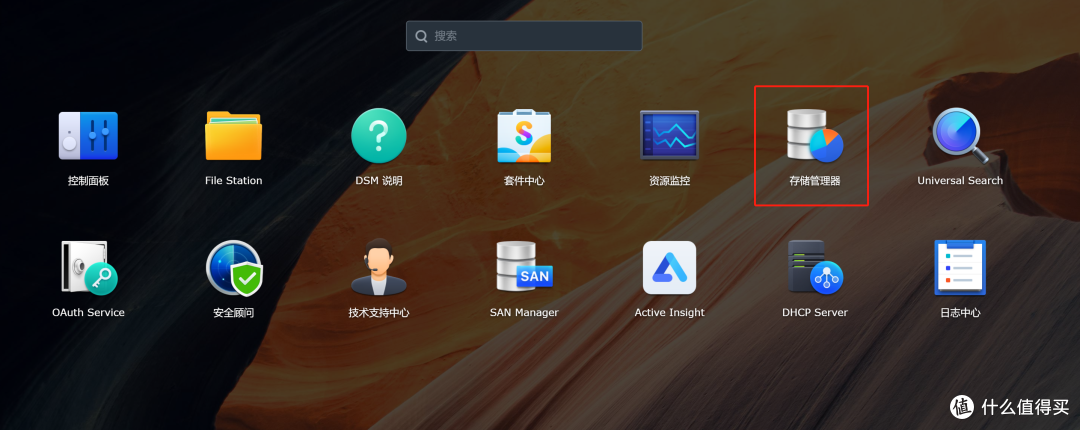1080x430 pixels.
Task: Click the 资源监控 text label
Action: 669,181
